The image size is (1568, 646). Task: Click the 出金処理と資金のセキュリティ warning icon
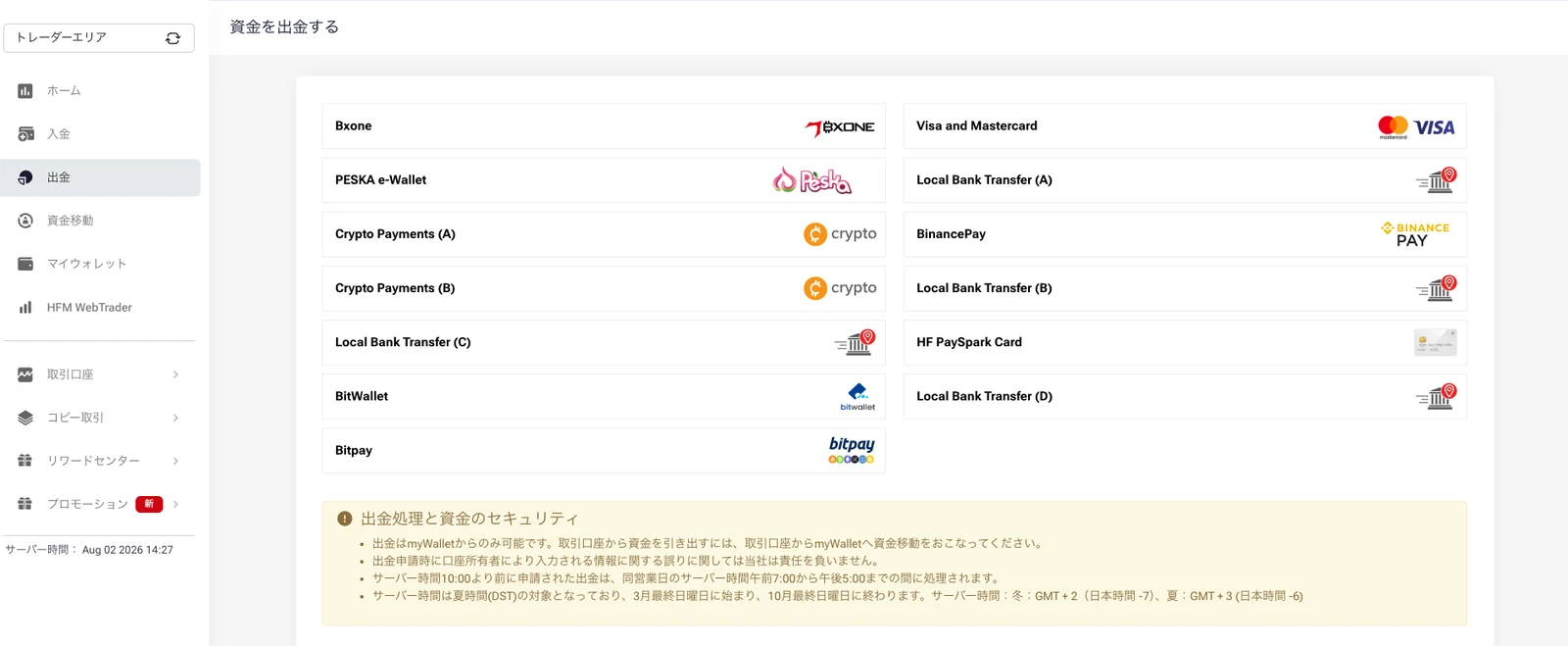tap(345, 519)
